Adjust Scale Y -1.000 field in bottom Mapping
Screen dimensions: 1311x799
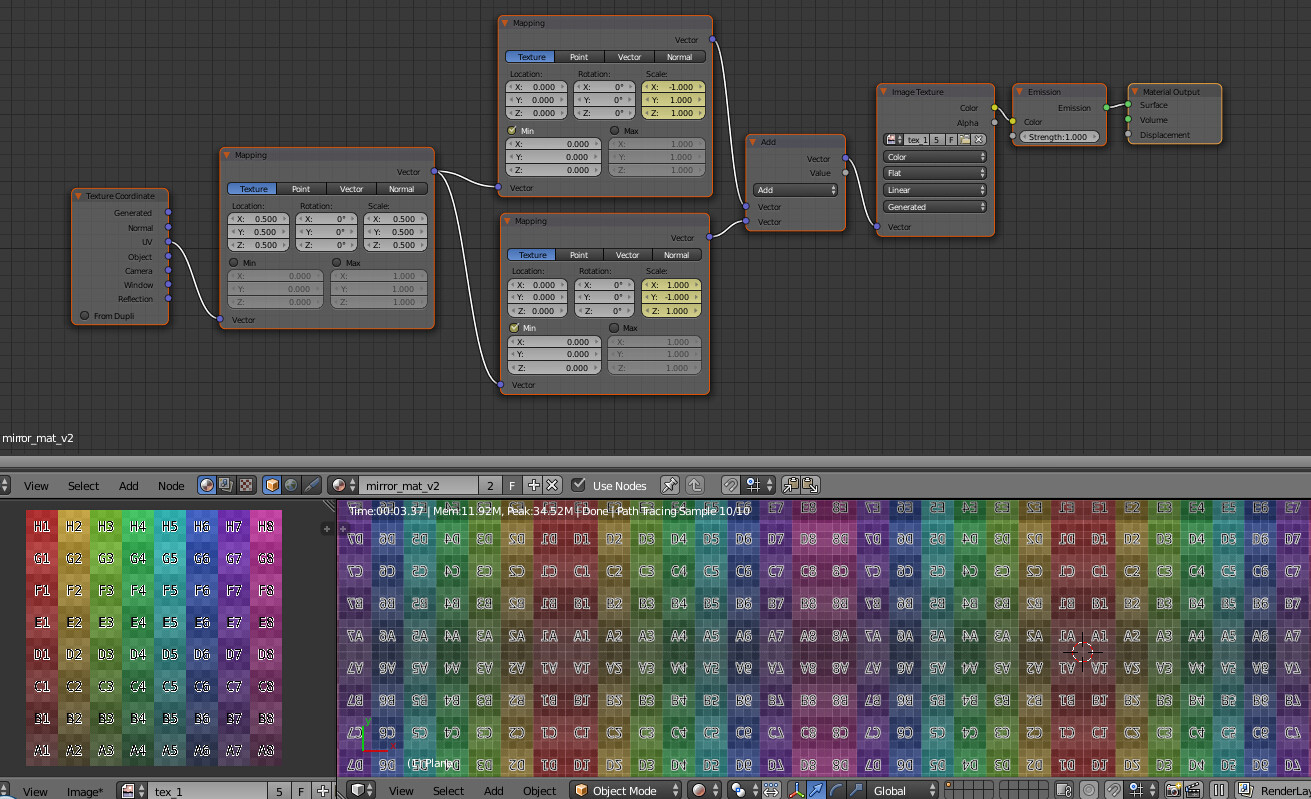coord(670,297)
